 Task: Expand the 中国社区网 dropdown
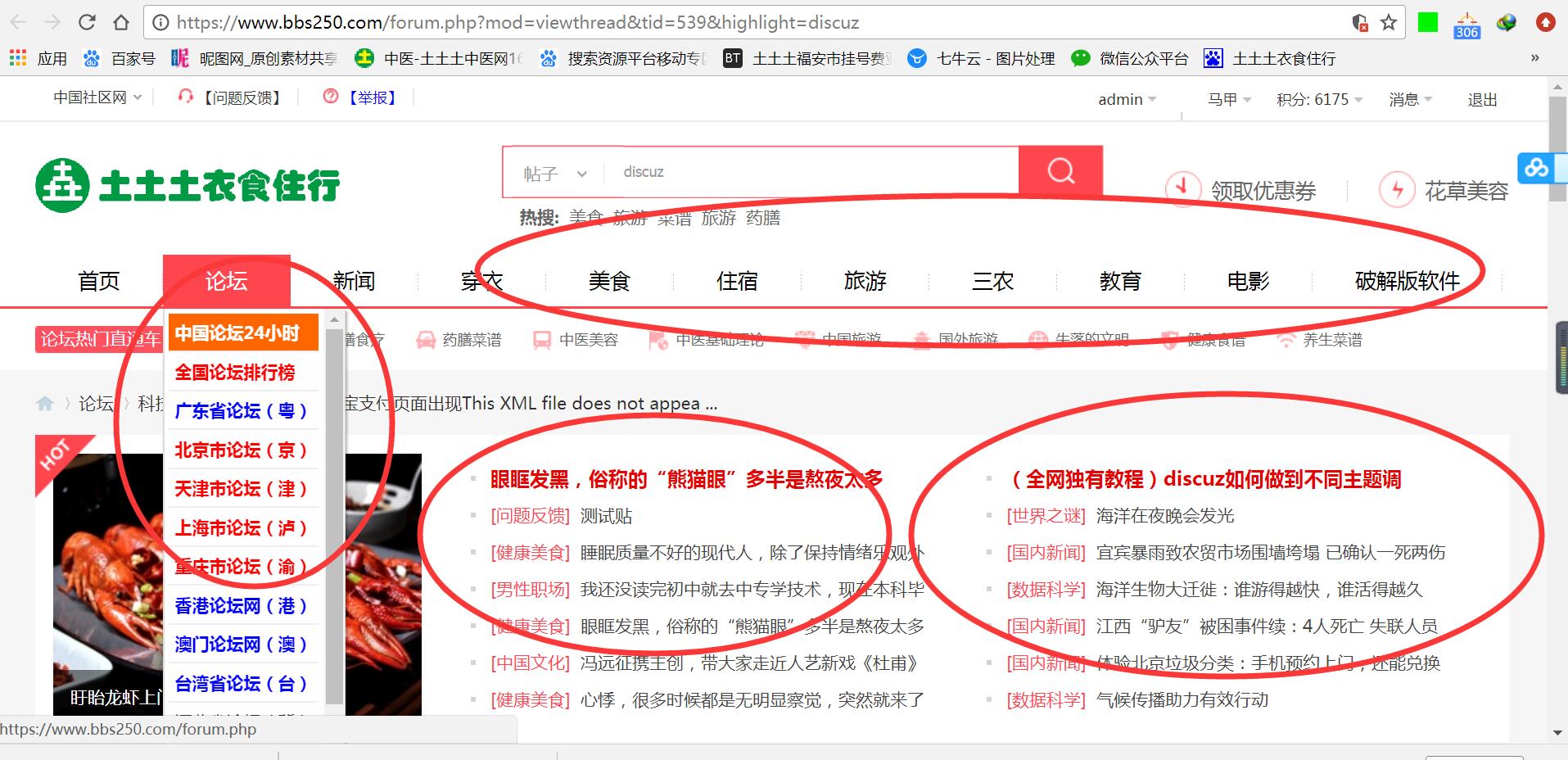click(x=97, y=97)
